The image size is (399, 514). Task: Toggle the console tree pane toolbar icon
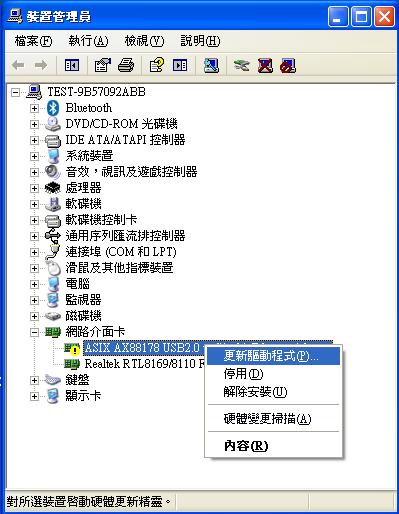pyautogui.click(x=72, y=65)
